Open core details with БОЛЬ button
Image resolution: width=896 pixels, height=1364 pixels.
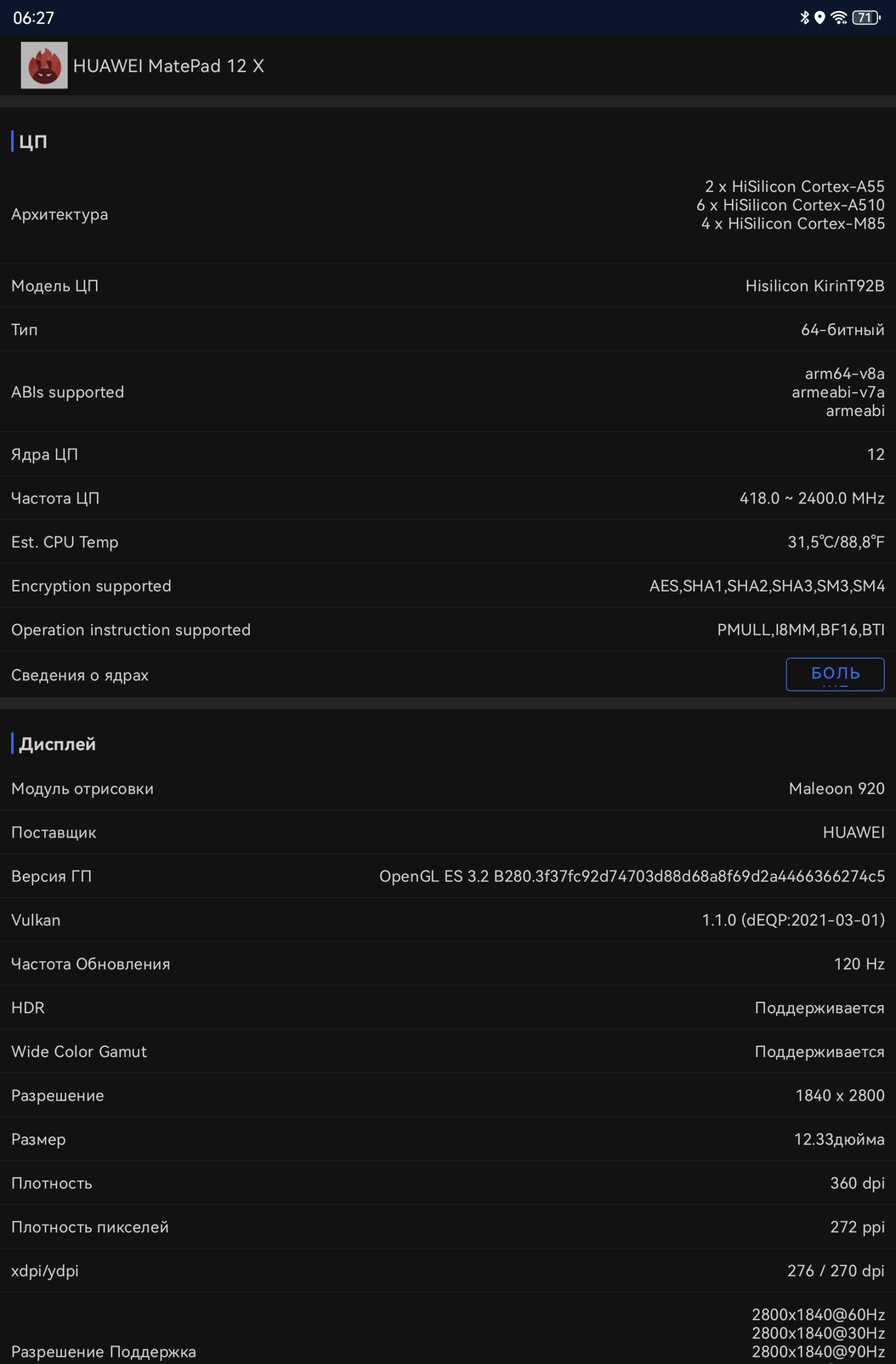[x=835, y=674]
